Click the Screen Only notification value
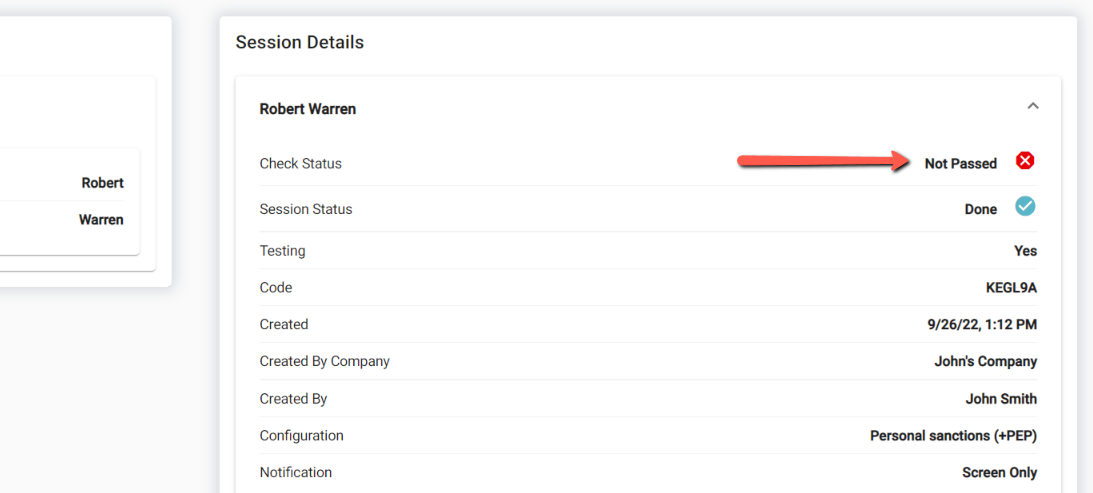This screenshot has width=1093, height=493. coord(999,473)
